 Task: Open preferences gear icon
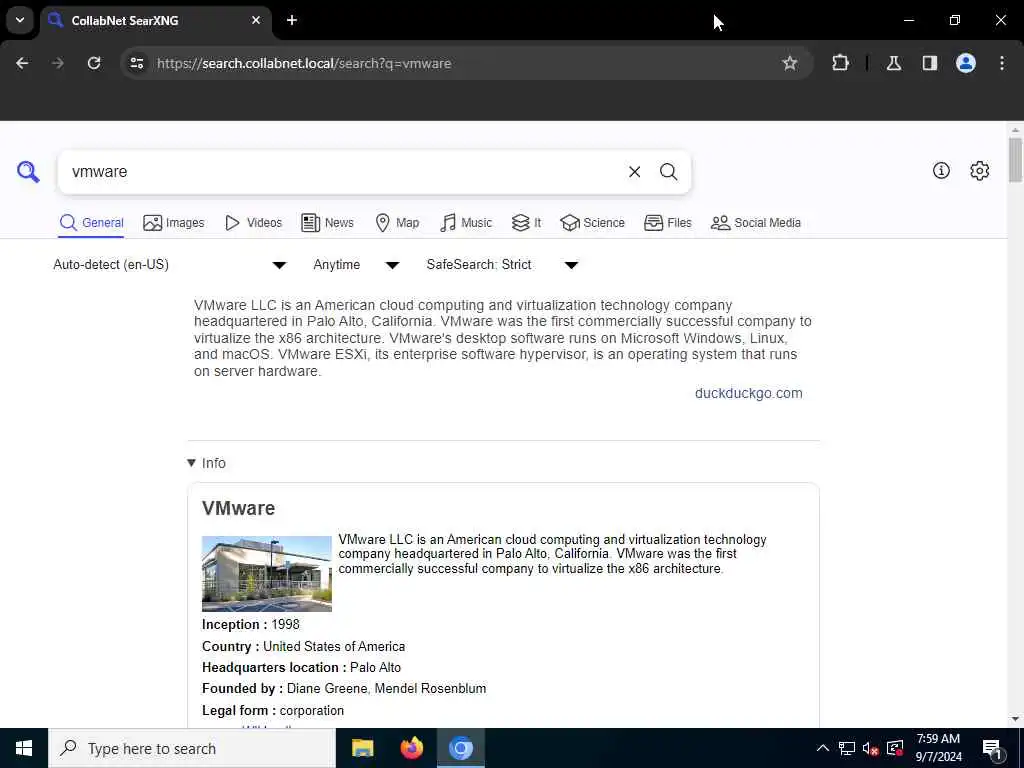click(x=979, y=170)
